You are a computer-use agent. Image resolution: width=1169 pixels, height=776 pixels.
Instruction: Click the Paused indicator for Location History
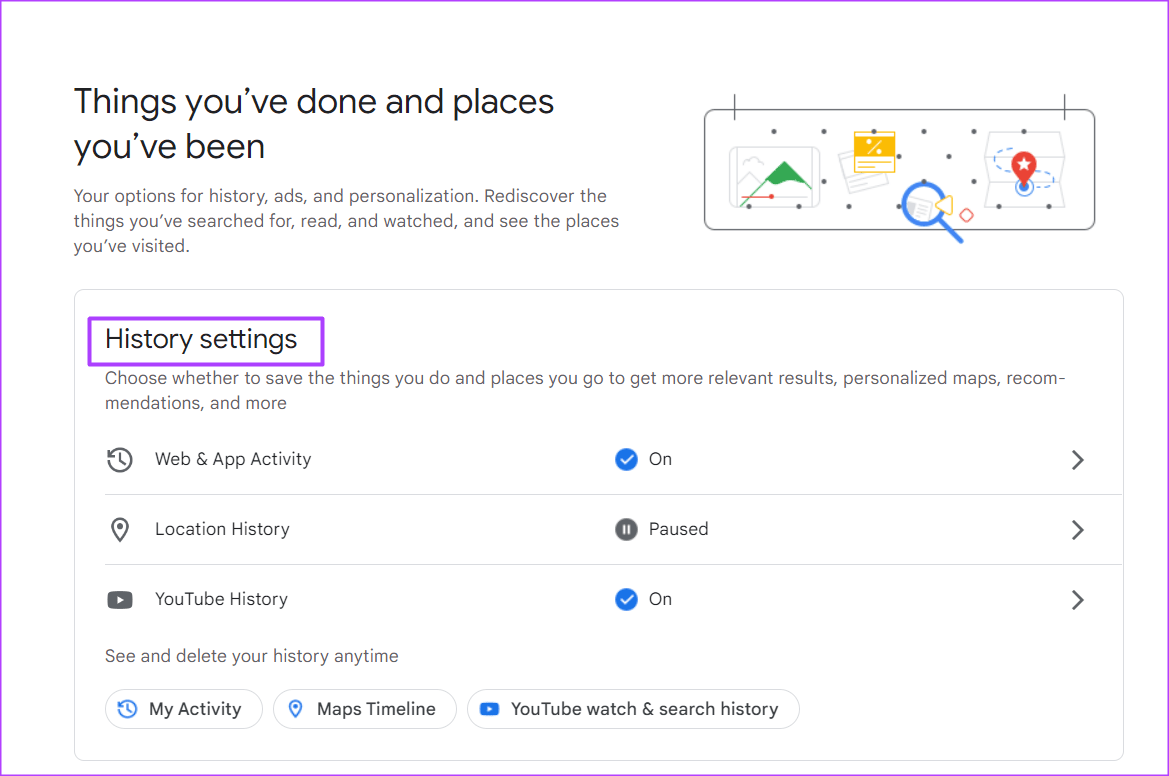coord(626,529)
